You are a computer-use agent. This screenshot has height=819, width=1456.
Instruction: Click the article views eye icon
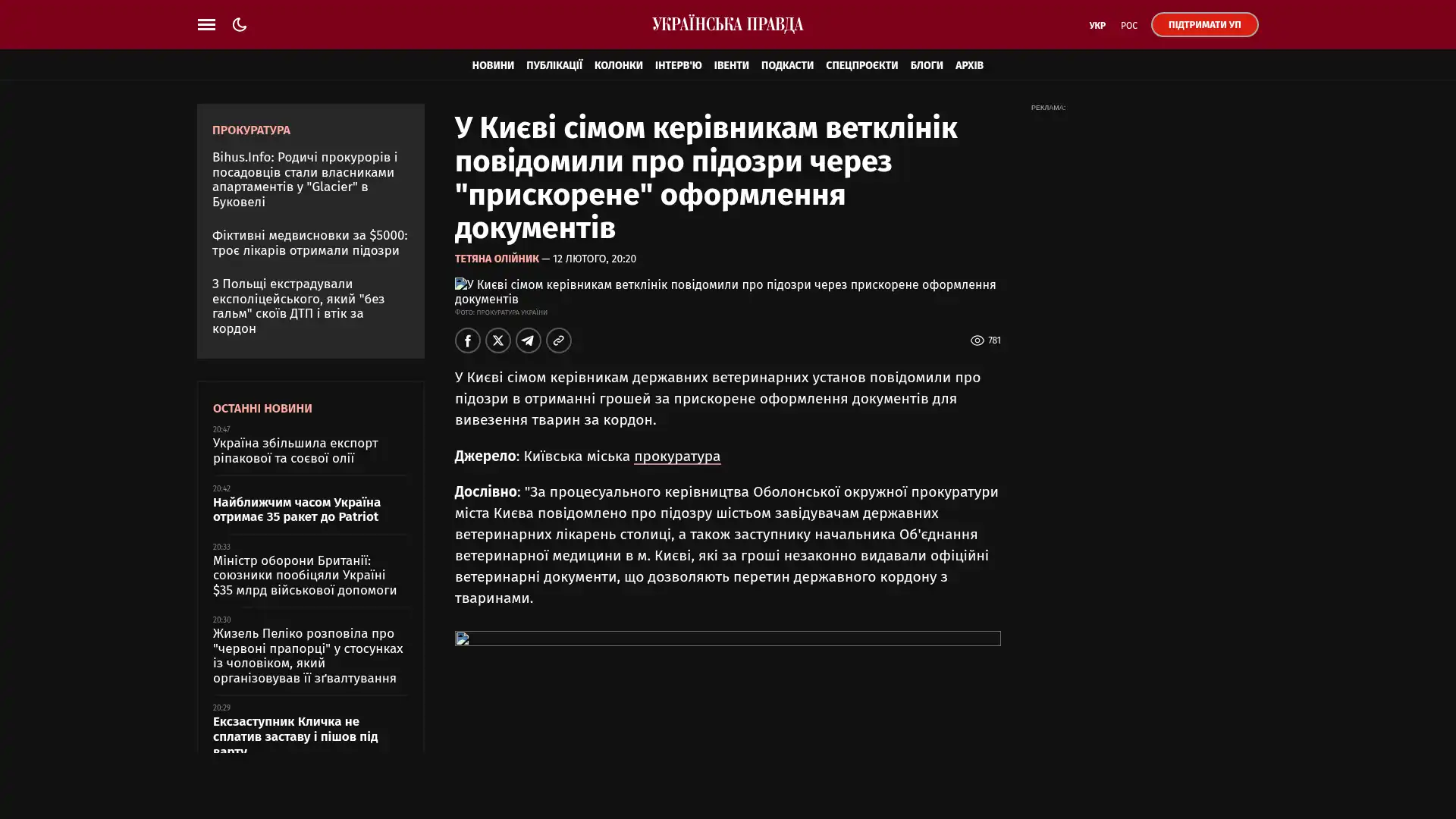pyautogui.click(x=977, y=340)
